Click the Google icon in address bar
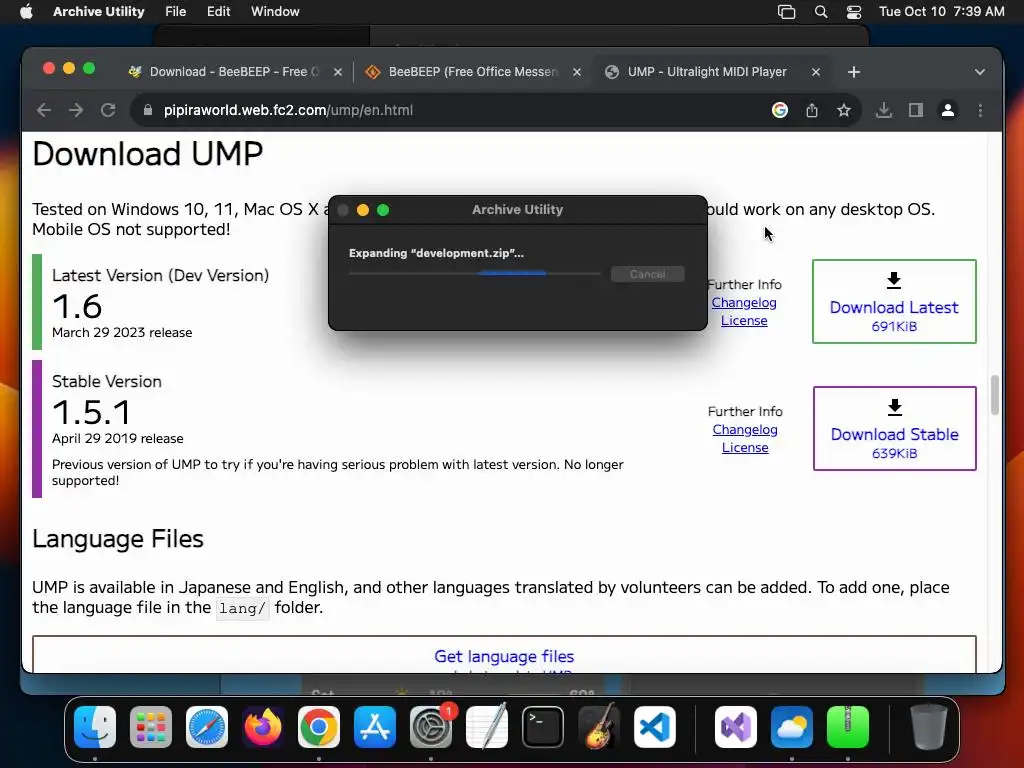 pos(780,110)
